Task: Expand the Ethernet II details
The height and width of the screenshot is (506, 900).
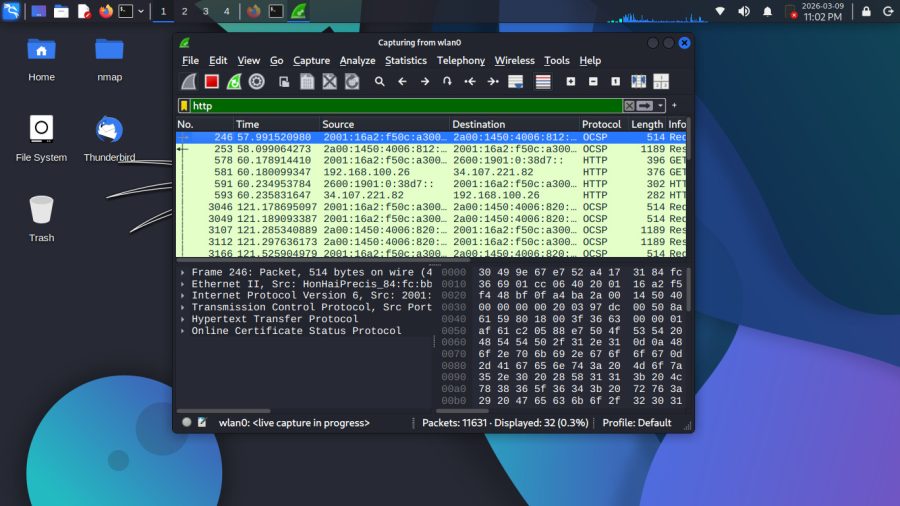Action: (x=182, y=284)
